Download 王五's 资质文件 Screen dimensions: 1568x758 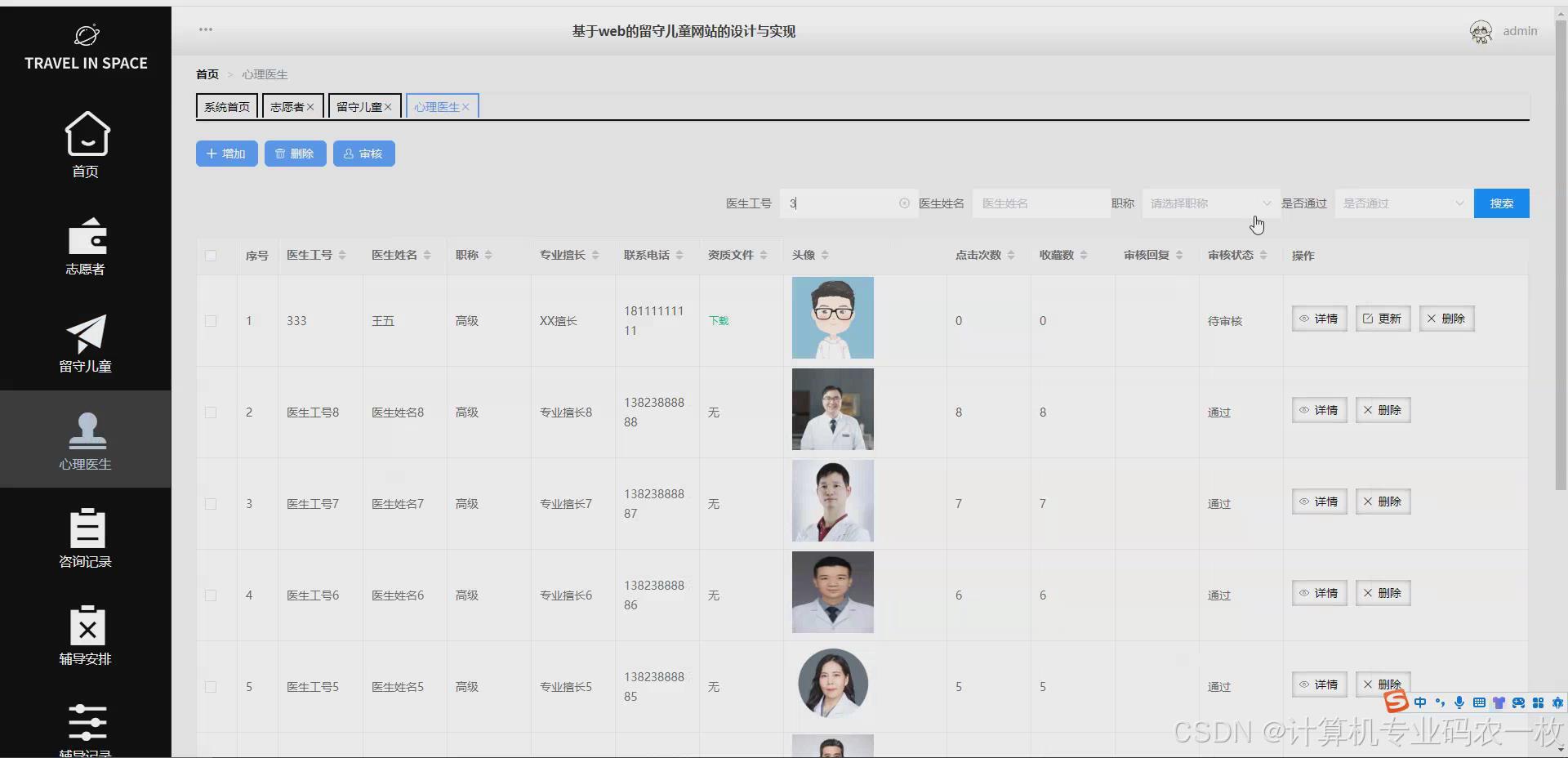point(719,321)
